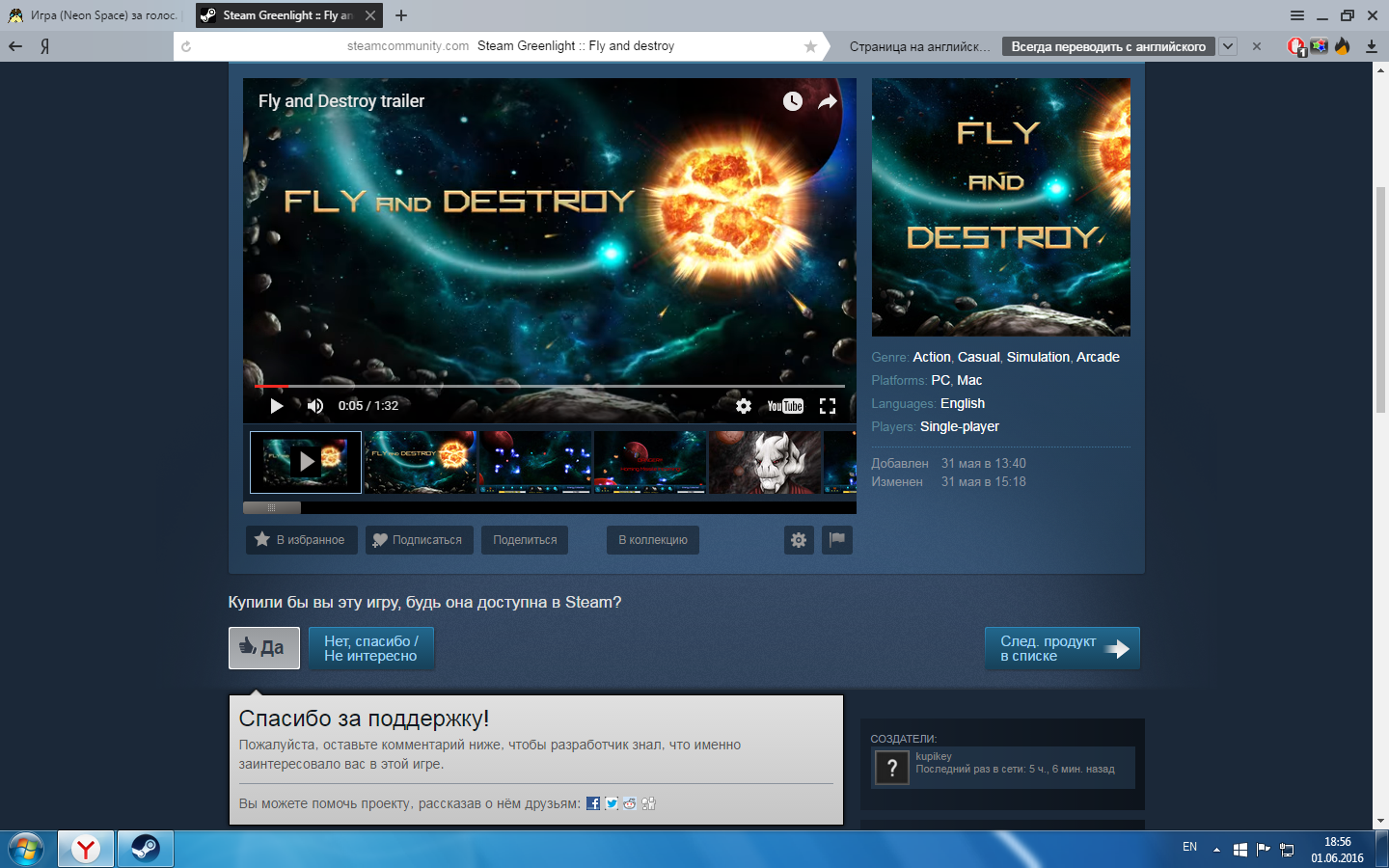1389x868 pixels.
Task: Click the EN language indicator
Action: [1189, 847]
